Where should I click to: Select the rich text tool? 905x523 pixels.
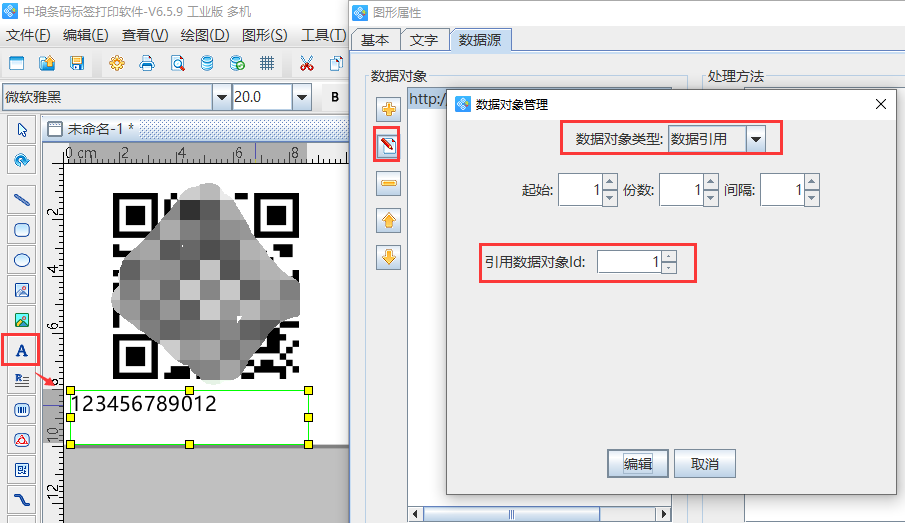(22, 380)
